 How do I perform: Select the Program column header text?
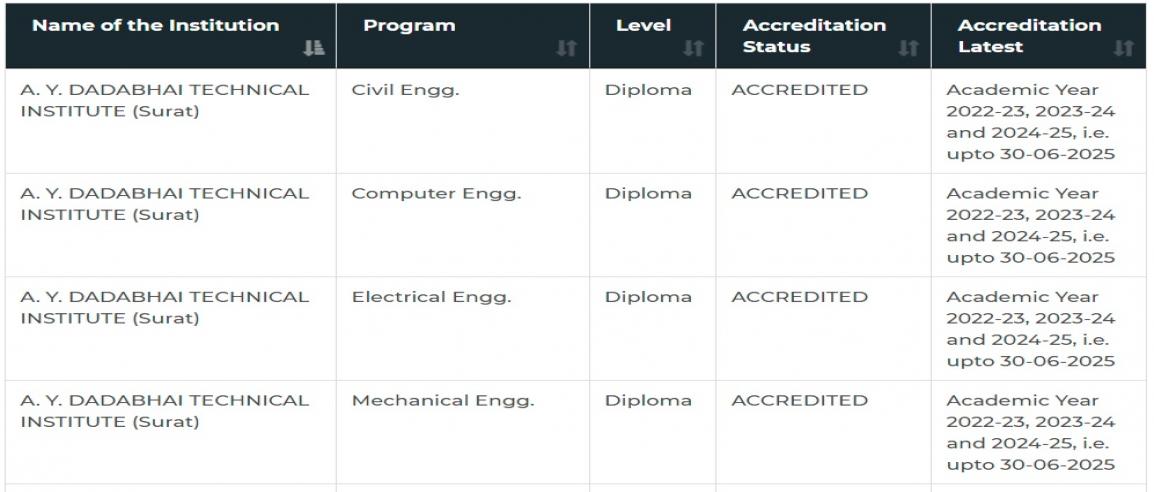409,26
